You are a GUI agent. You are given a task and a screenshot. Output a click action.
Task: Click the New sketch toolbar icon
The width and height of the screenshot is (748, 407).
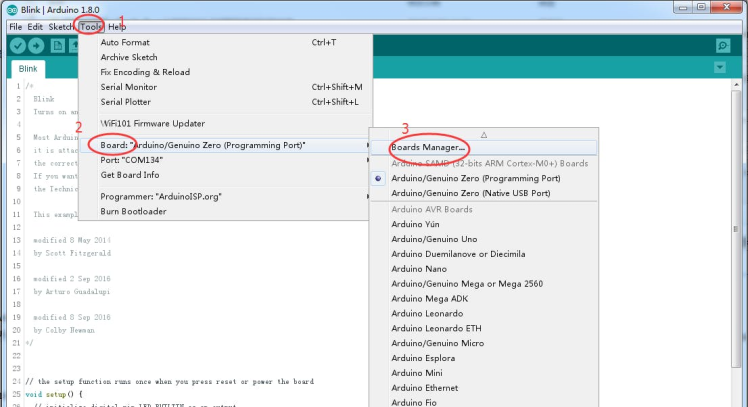point(58,46)
